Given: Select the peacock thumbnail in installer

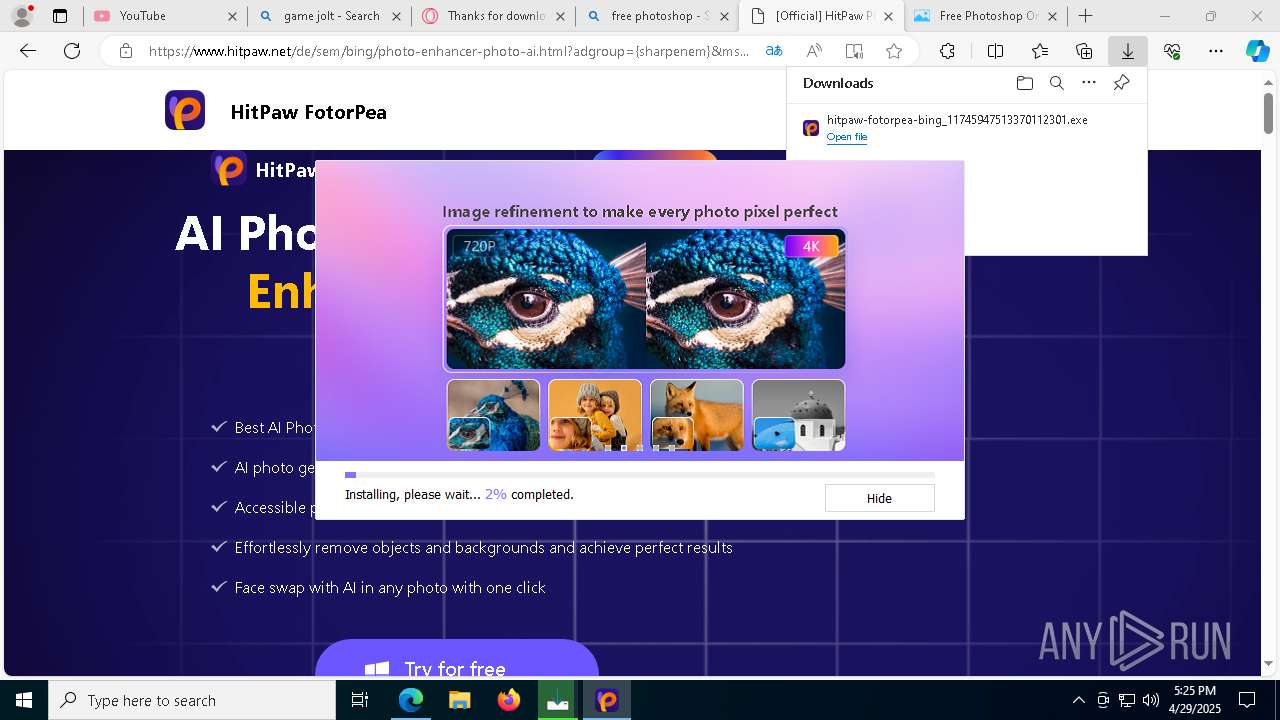Looking at the screenshot, I should (x=493, y=415).
